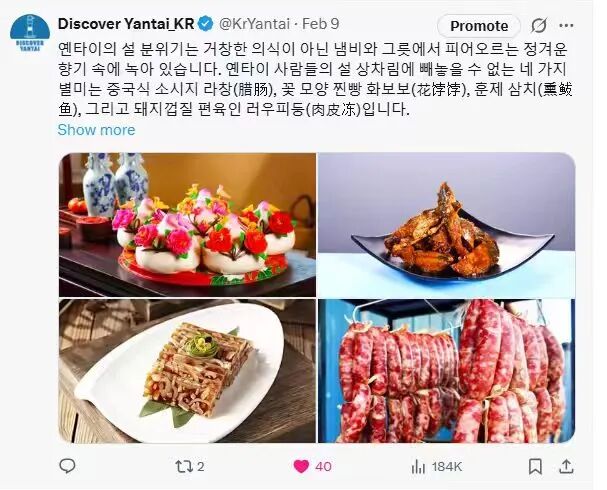Click the 184K views count
607x490 pixels.
coord(447,467)
